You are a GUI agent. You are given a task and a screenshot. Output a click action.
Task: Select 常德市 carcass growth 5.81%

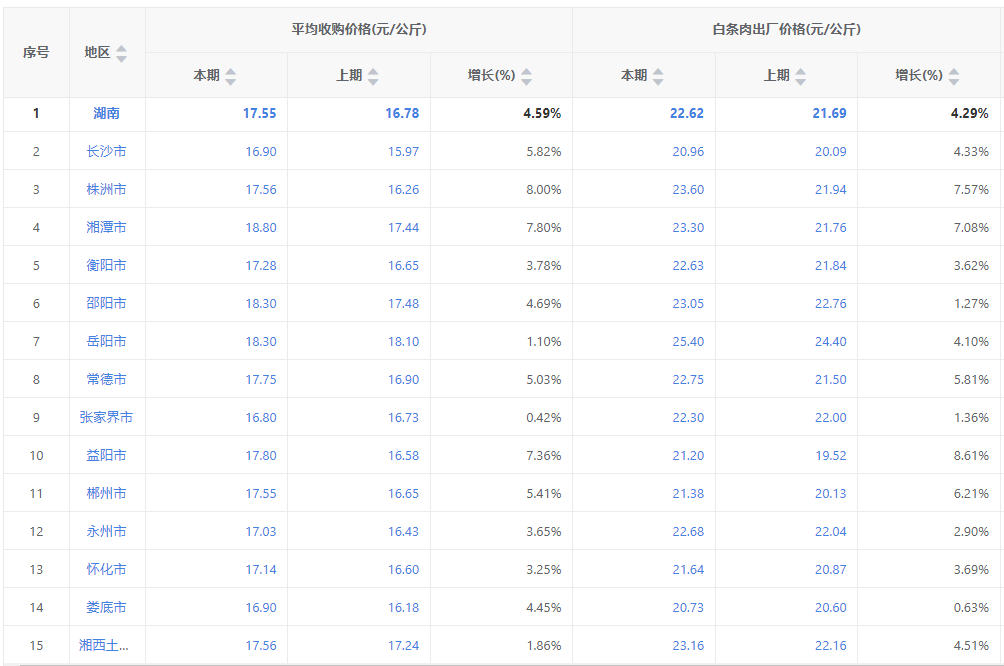pyautogui.click(x=971, y=380)
